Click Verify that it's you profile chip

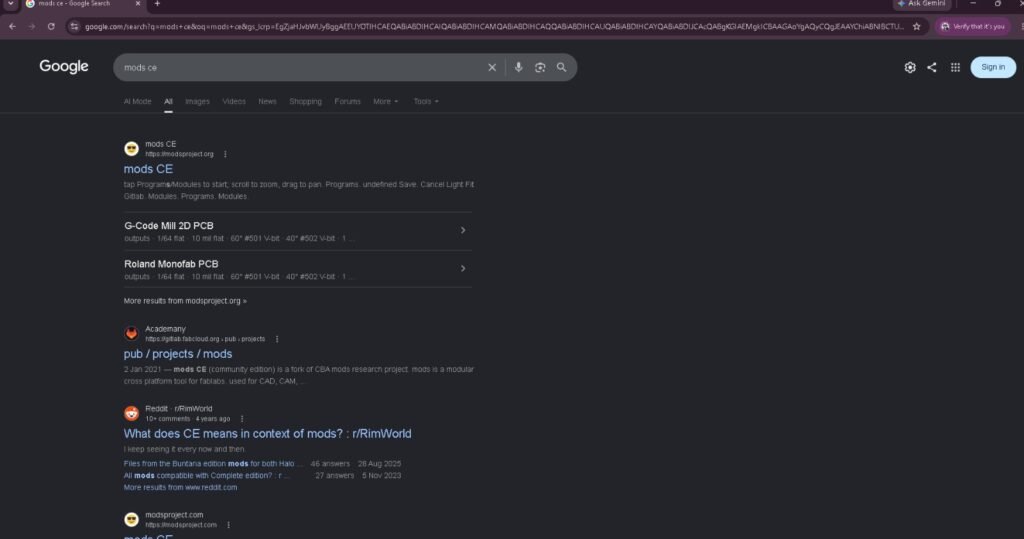[974, 26]
